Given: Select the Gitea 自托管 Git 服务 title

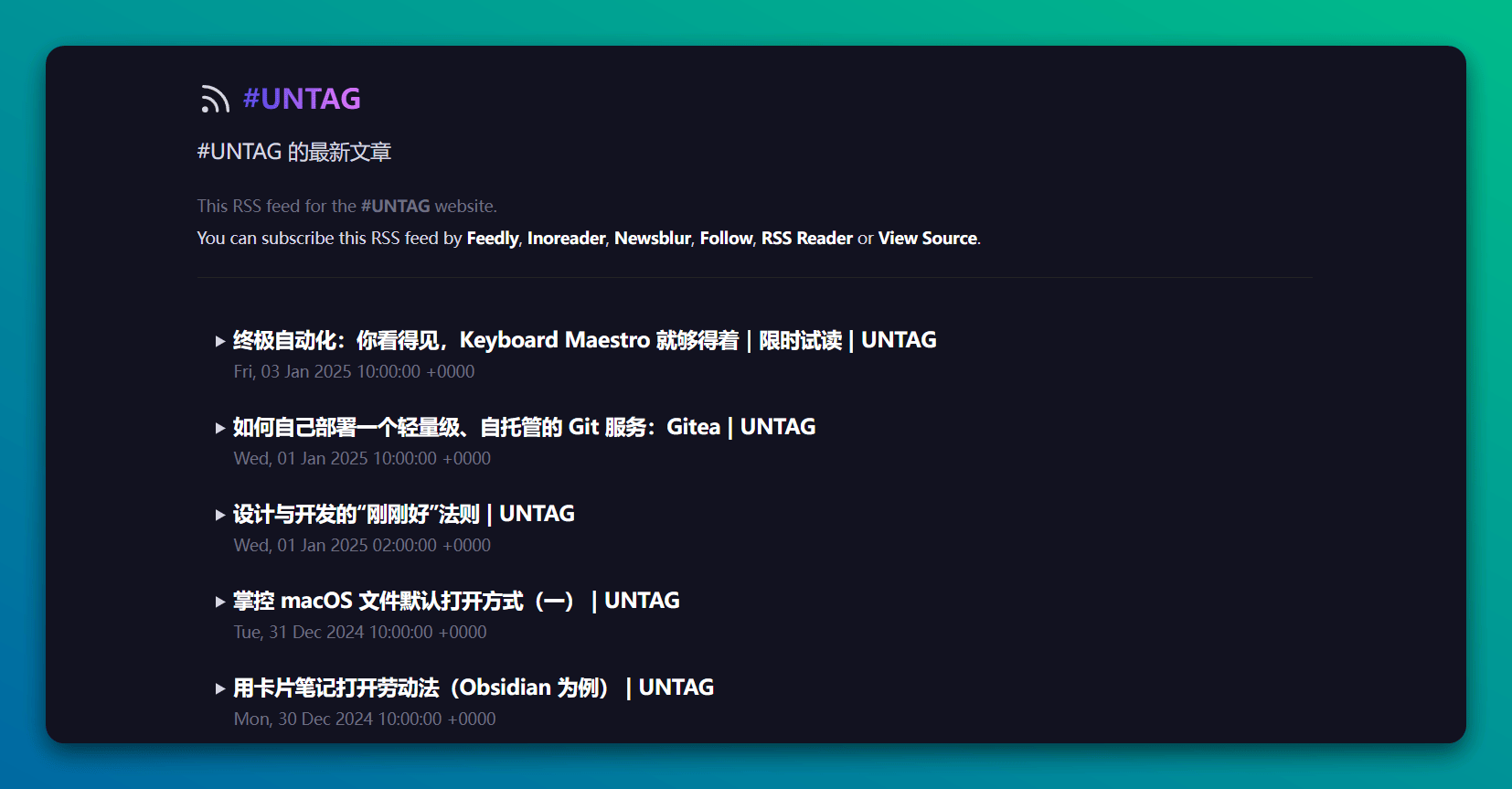Looking at the screenshot, I should [x=524, y=427].
